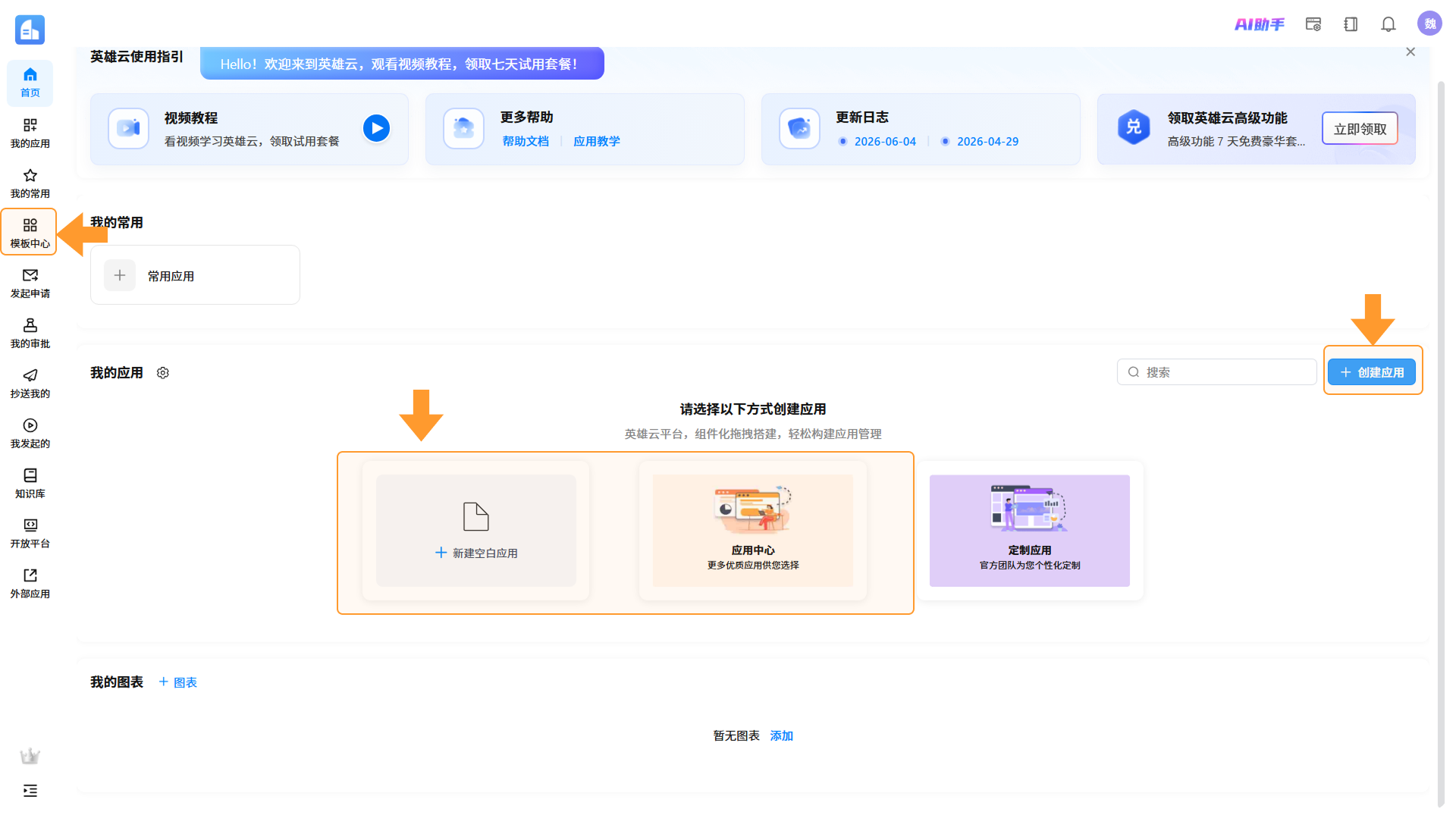Click the 视频教程 camera icon
Image resolution: width=1456 pixels, height=818 pixels.
point(128,128)
